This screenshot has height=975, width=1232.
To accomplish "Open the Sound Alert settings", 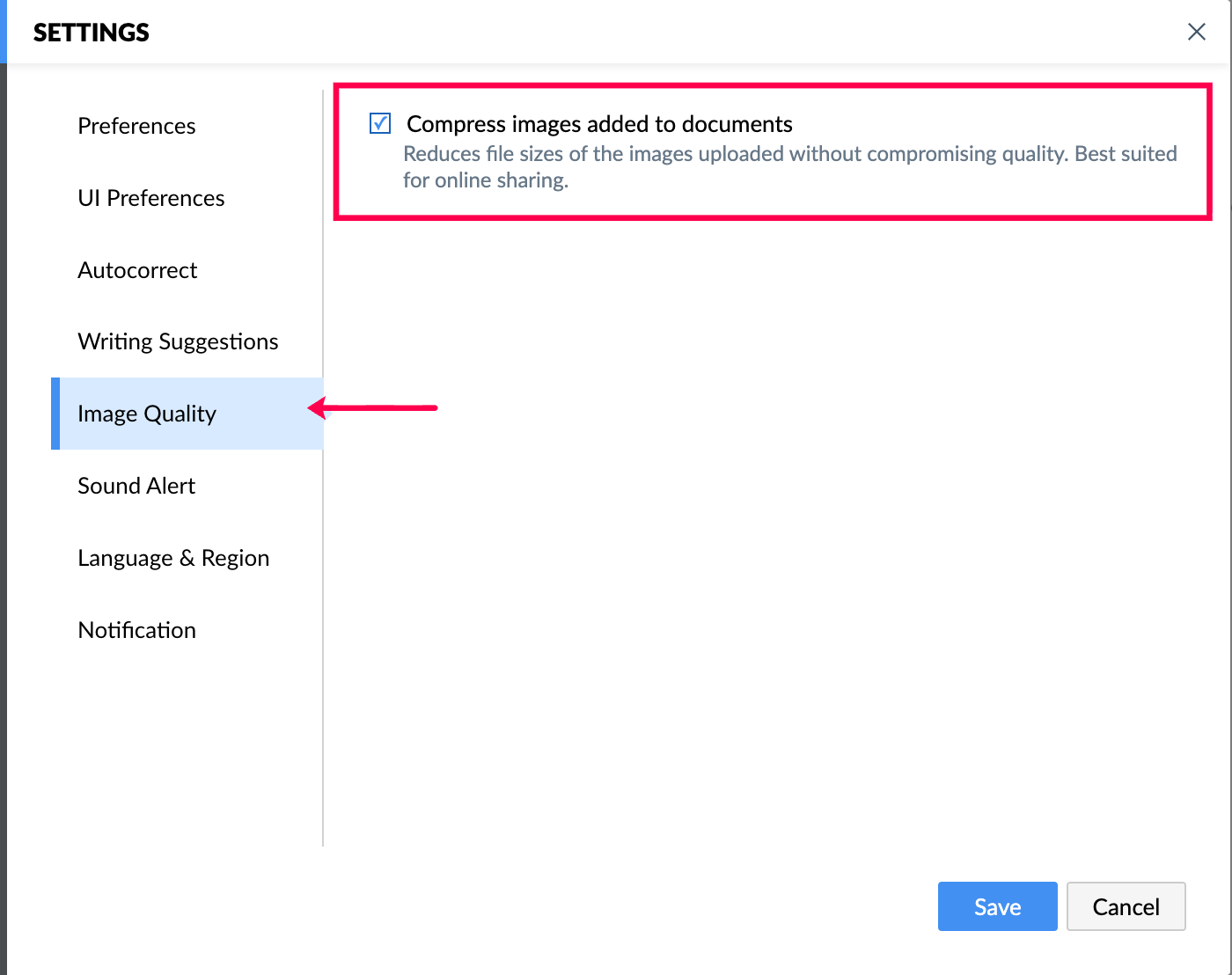I will [136, 486].
